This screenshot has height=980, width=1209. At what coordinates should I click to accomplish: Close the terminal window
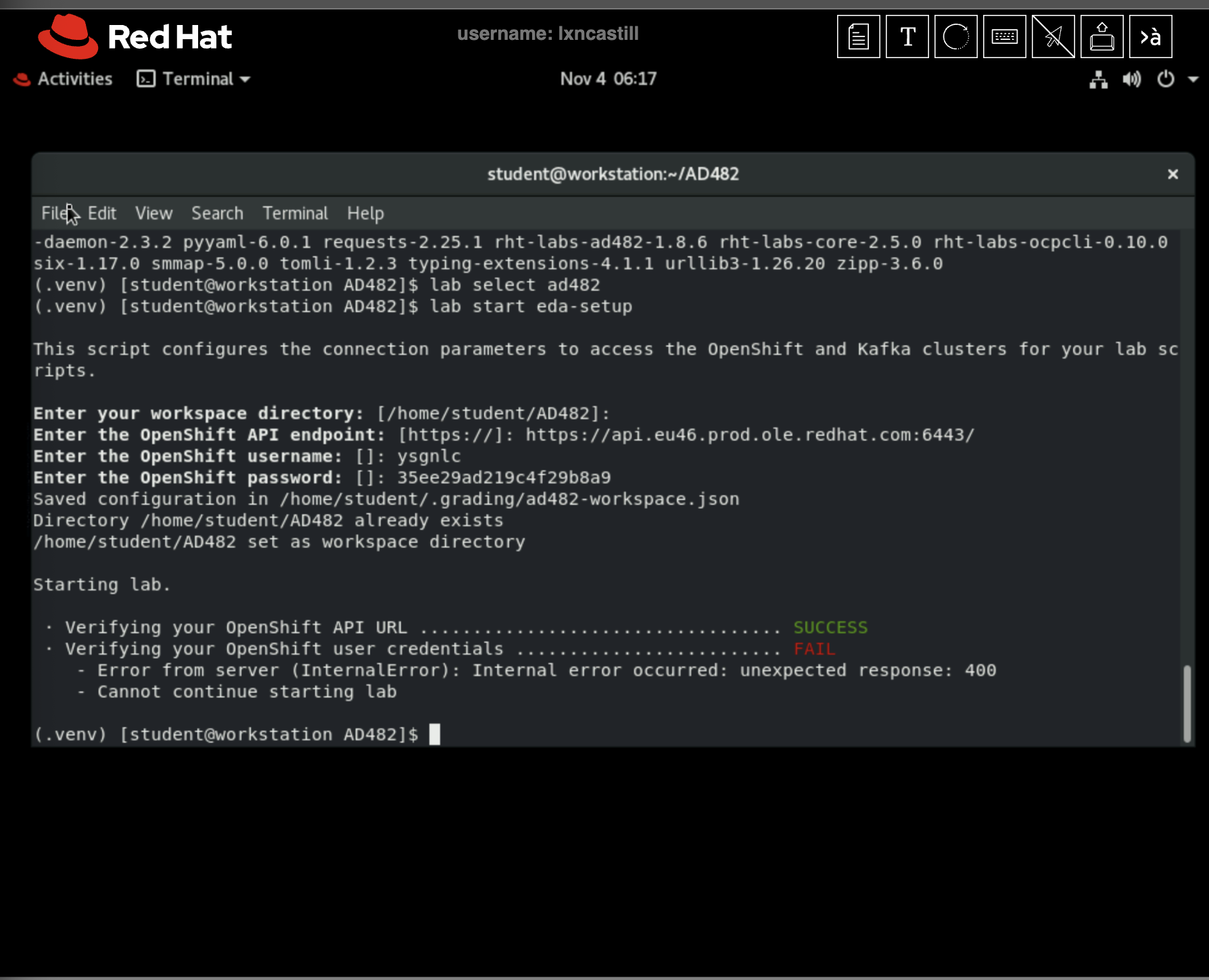(x=1173, y=174)
